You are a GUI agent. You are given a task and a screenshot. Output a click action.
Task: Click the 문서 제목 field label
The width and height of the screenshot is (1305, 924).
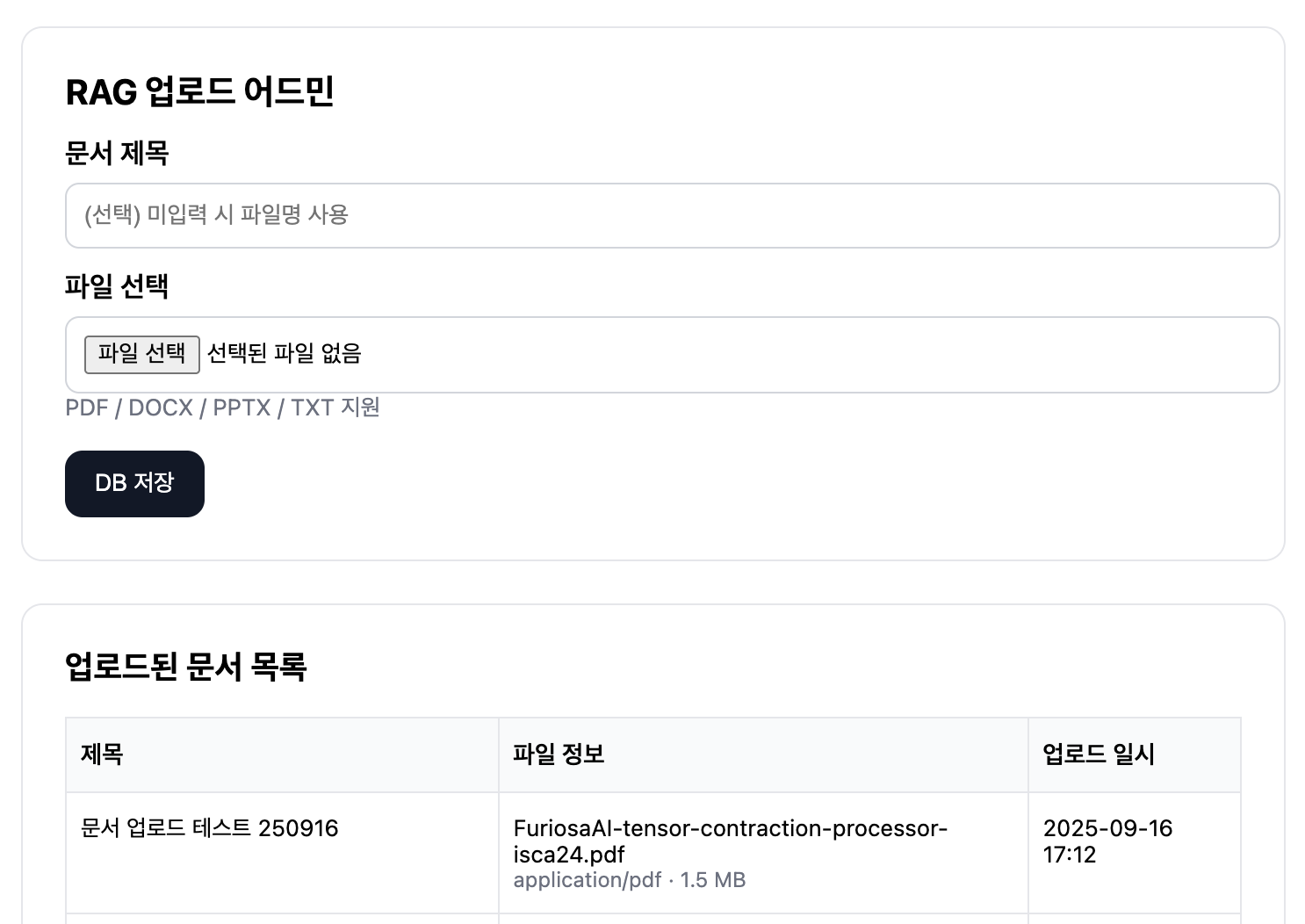pos(117,153)
